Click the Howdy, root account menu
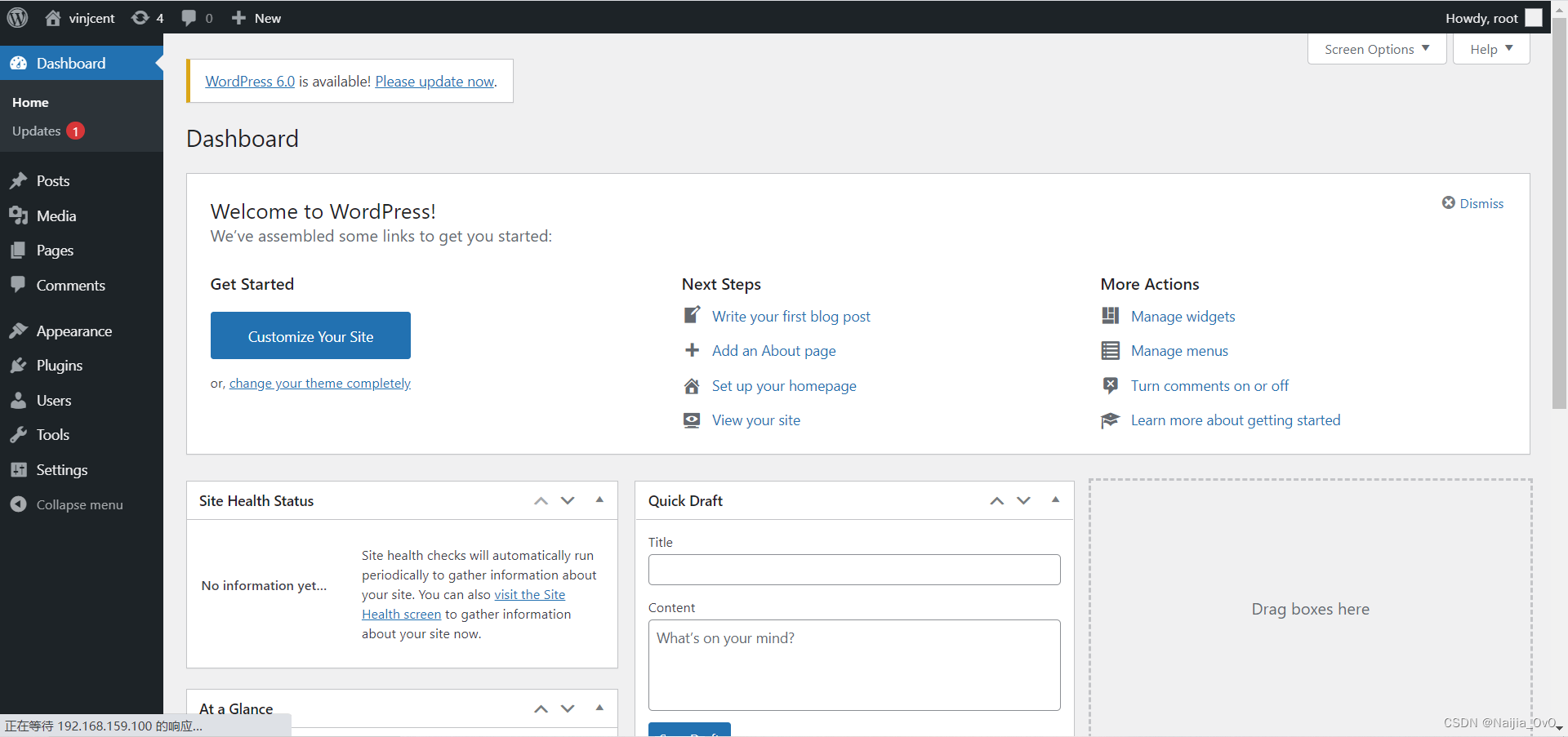 (1493, 18)
